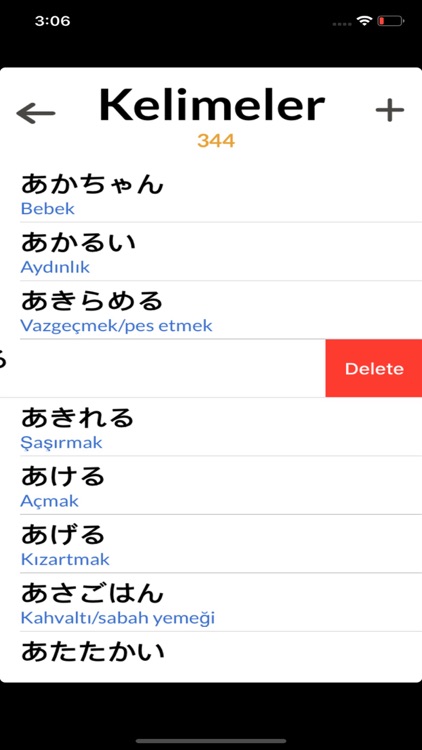Tap the battery indicator icon

coord(391,21)
